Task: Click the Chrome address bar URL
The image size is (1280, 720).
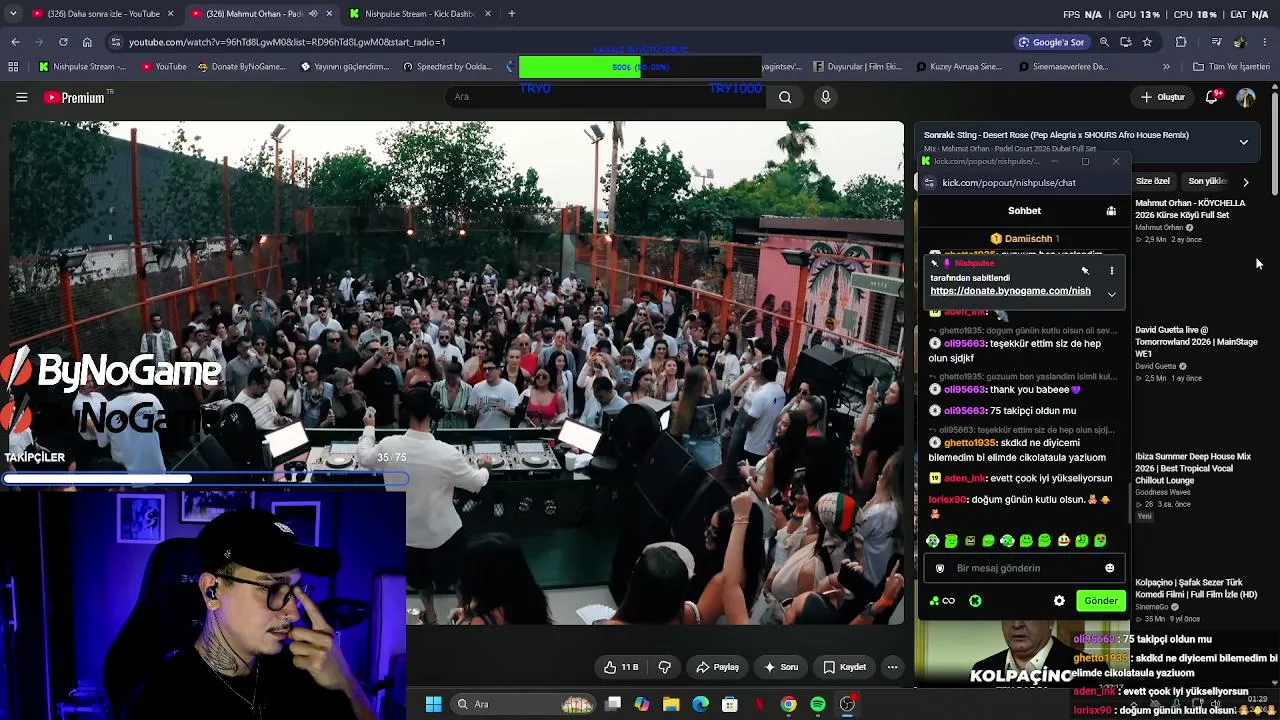Action: pos(287,42)
